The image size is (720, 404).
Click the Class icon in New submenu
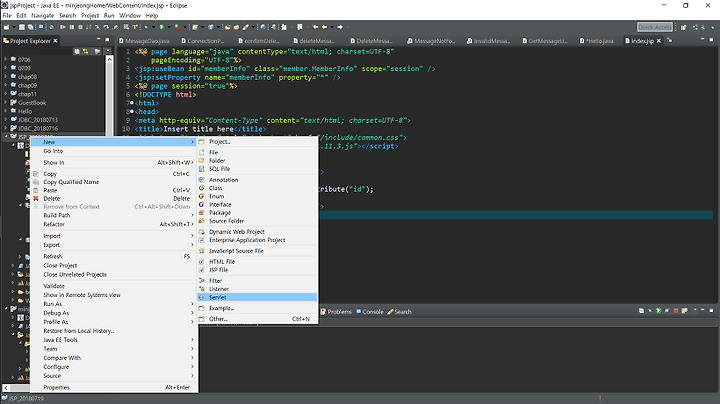pyautogui.click(x=202, y=188)
